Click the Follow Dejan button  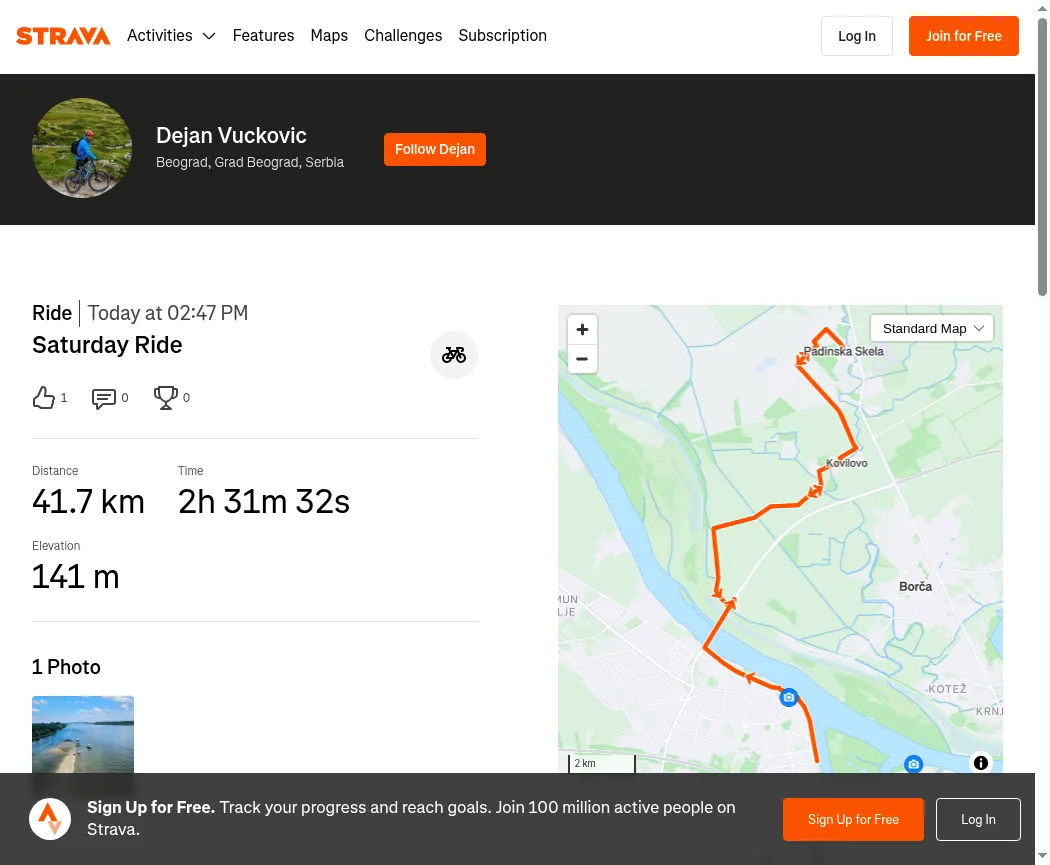click(435, 149)
